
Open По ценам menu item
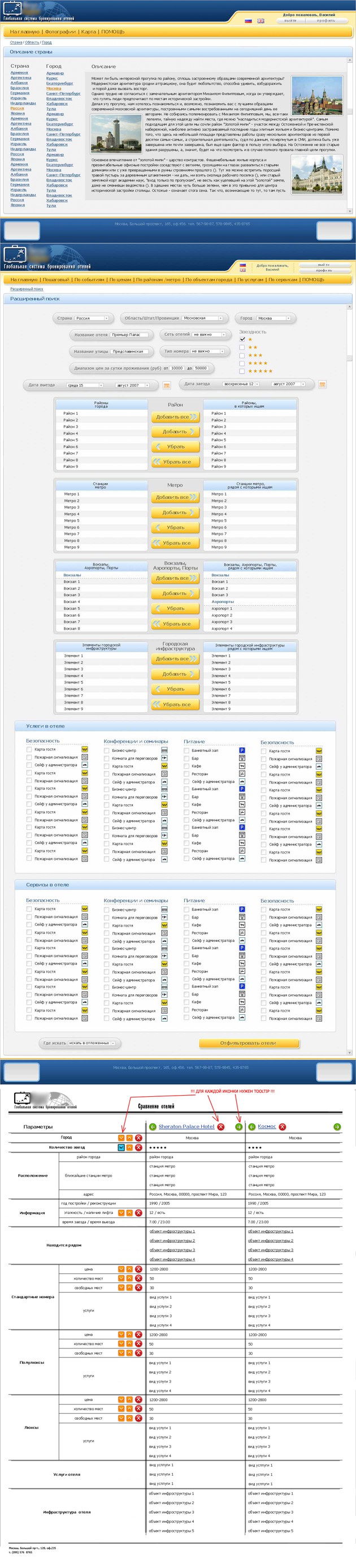(x=120, y=280)
